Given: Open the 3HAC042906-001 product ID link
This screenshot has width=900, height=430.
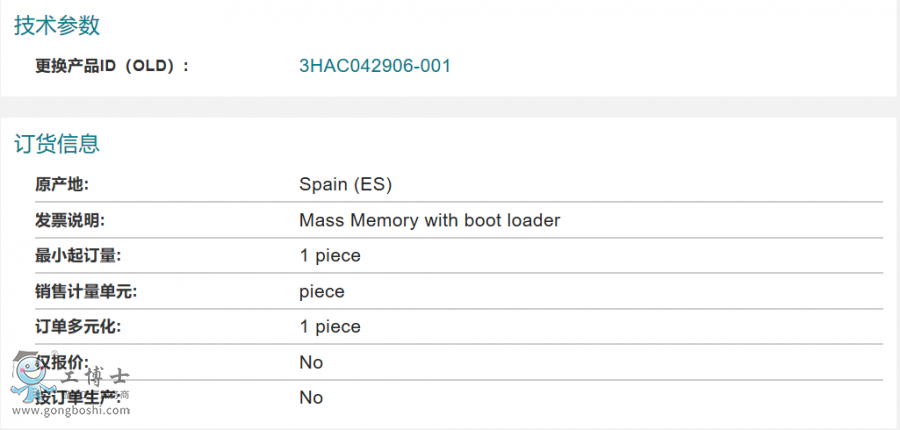Looking at the screenshot, I should pyautogui.click(x=375, y=66).
